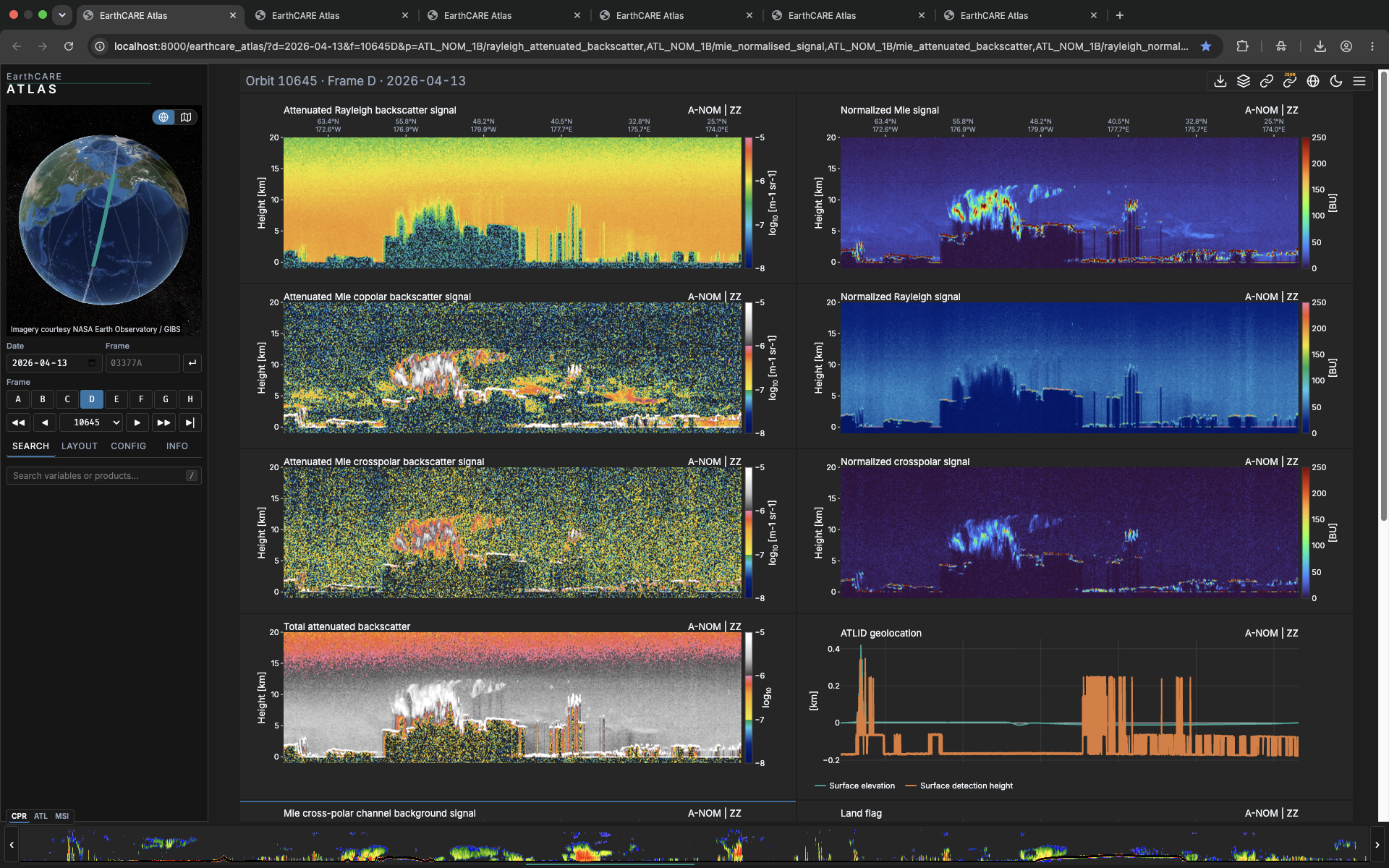The width and height of the screenshot is (1389, 868).
Task: Submit frame with the enter arrow button
Action: (192, 363)
